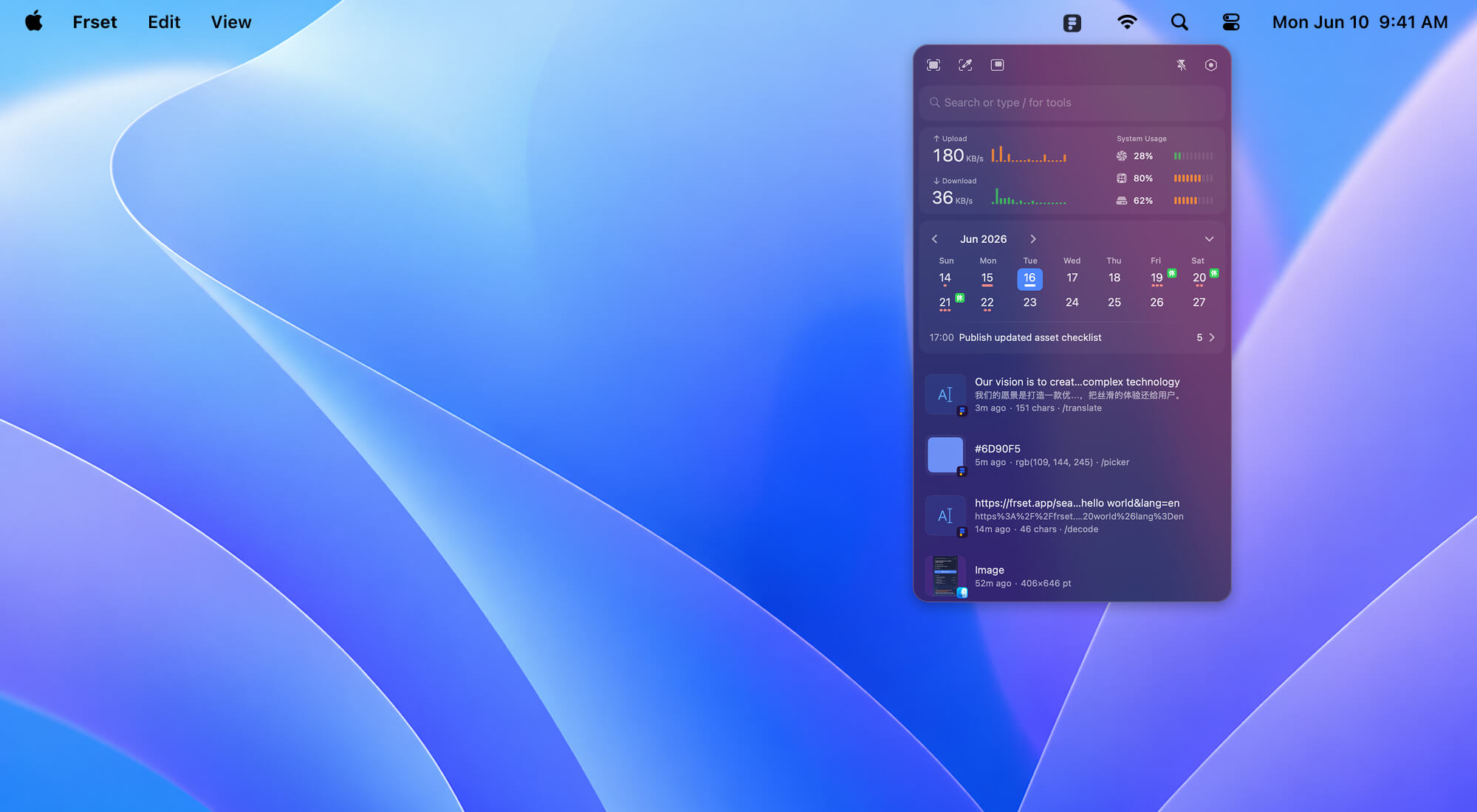This screenshot has height=812, width=1477.
Task: Select June 17 in calendar
Action: tap(1072, 278)
